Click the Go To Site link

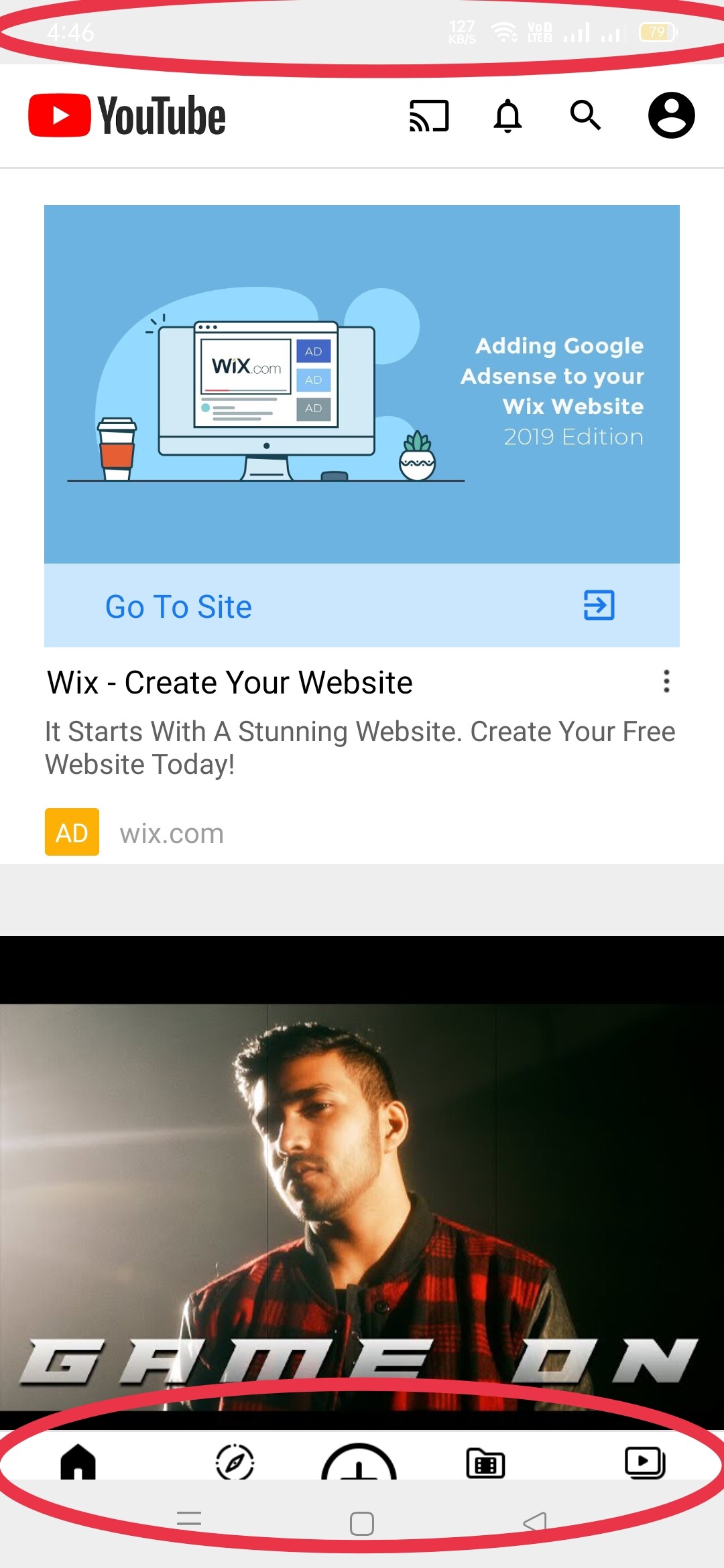coord(178,606)
